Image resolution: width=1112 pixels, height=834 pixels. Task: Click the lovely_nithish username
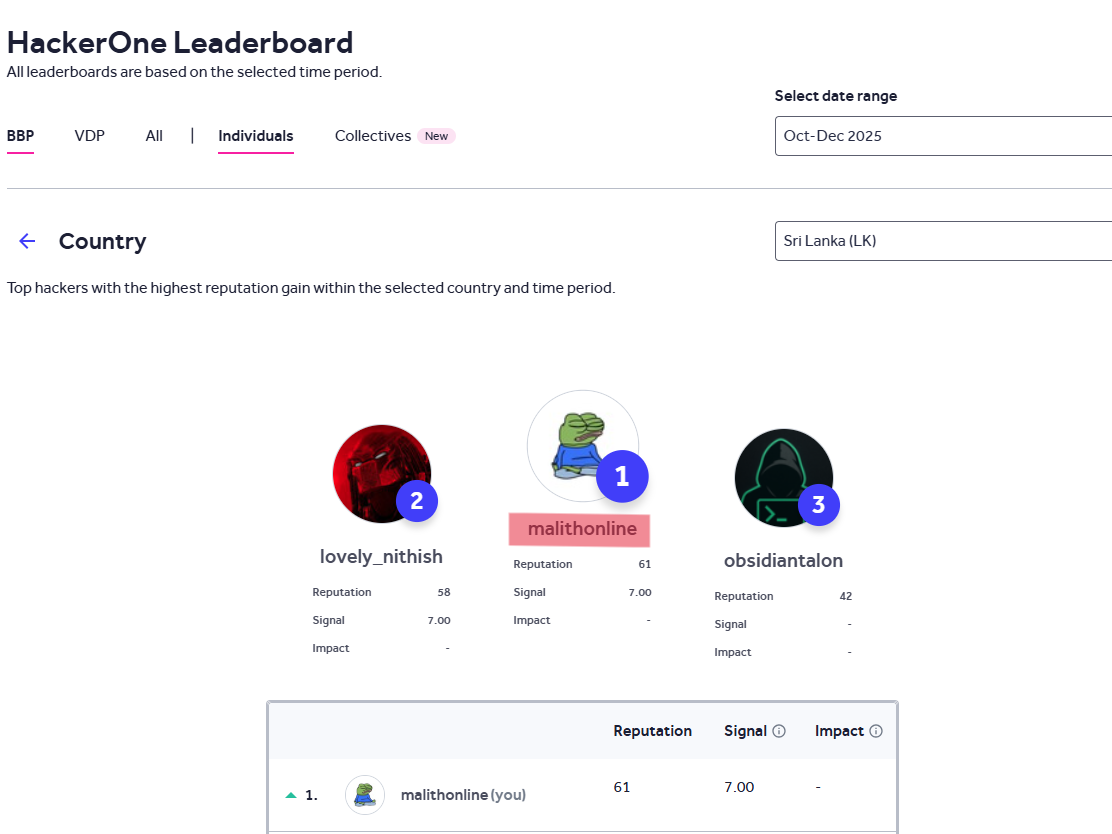(x=381, y=556)
